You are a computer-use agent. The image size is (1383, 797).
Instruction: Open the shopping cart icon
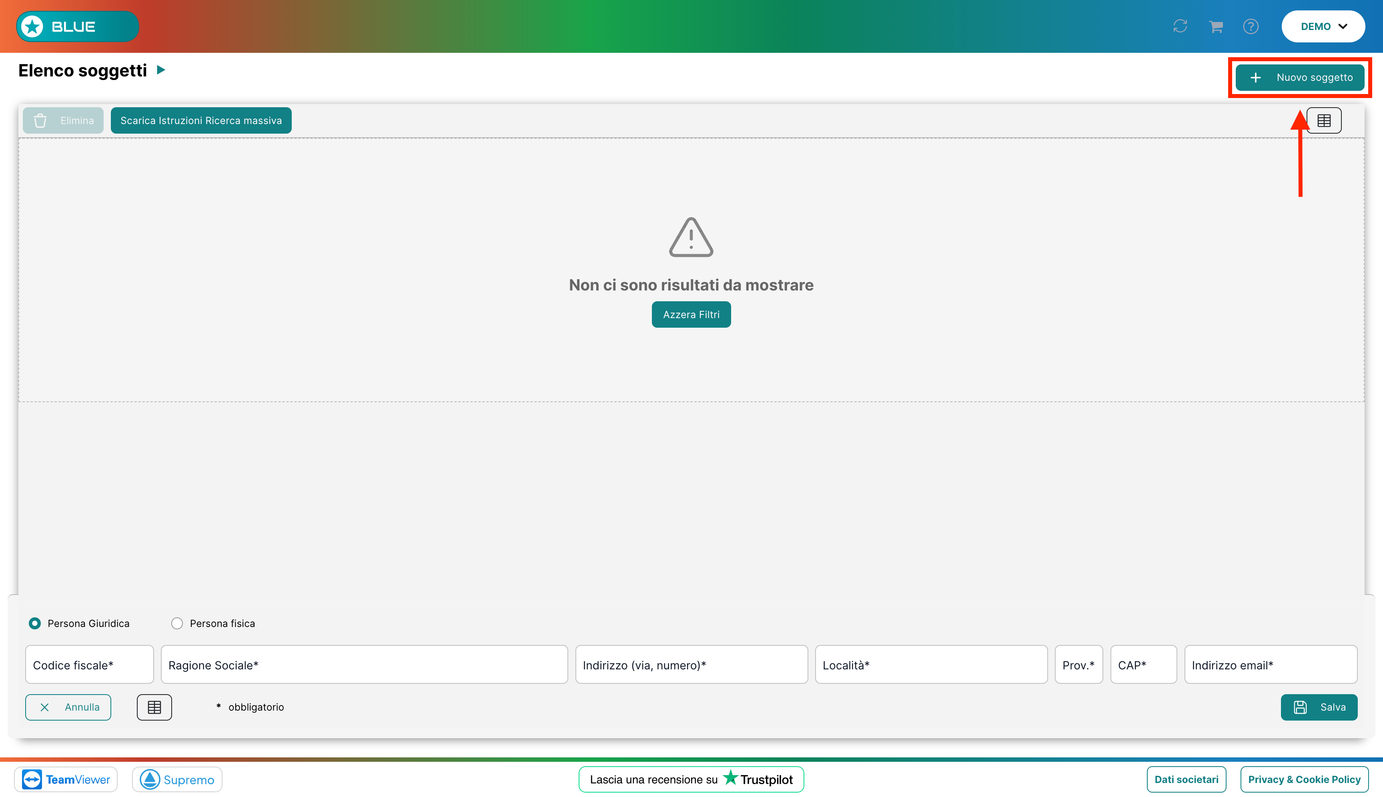point(1216,26)
